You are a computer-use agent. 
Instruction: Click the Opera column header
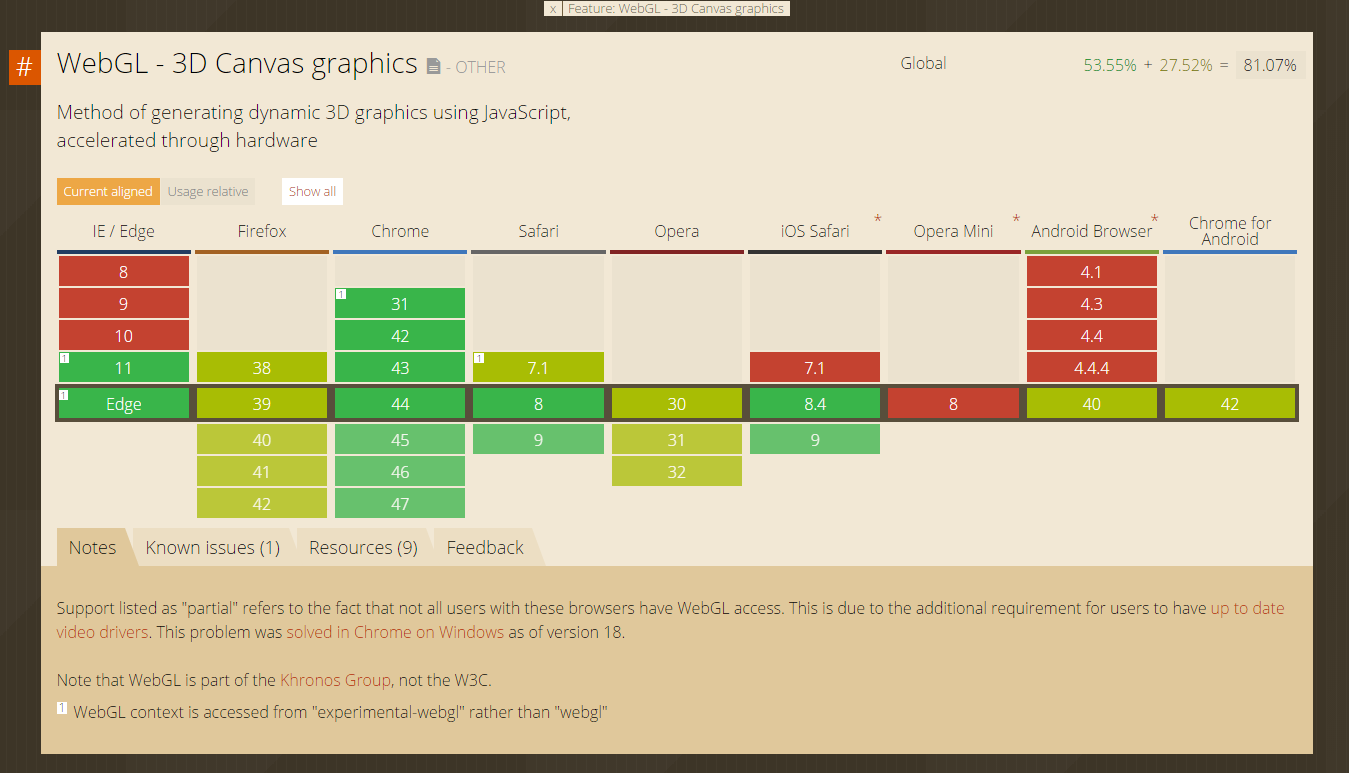pos(677,231)
